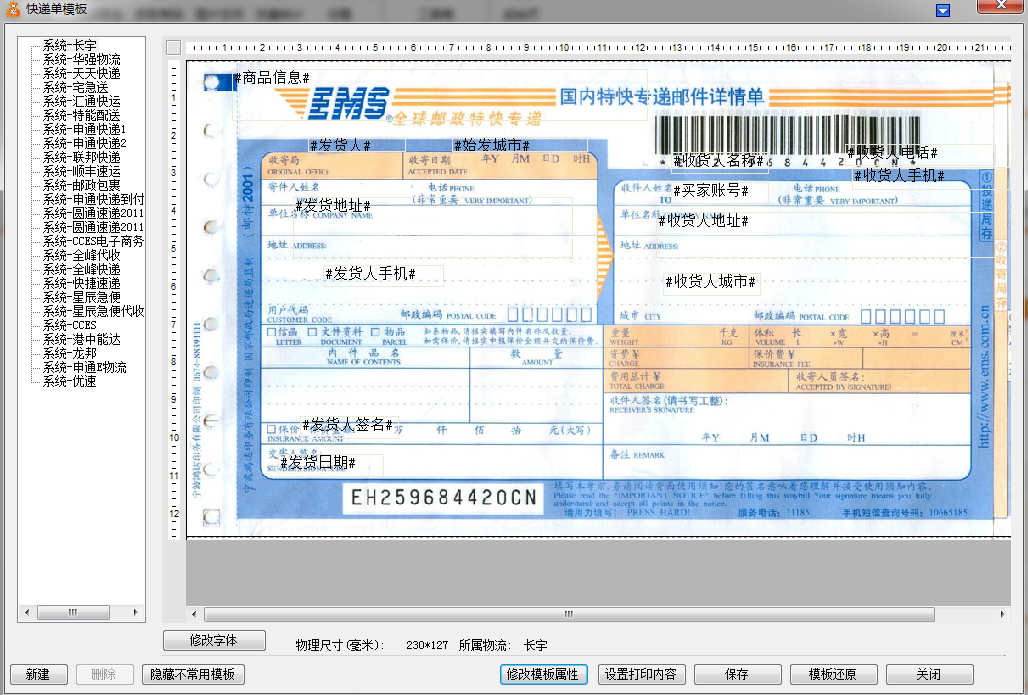Click the canvas horizontal scrollbar thumb
This screenshot has height=695, width=1028.
[x=569, y=614]
